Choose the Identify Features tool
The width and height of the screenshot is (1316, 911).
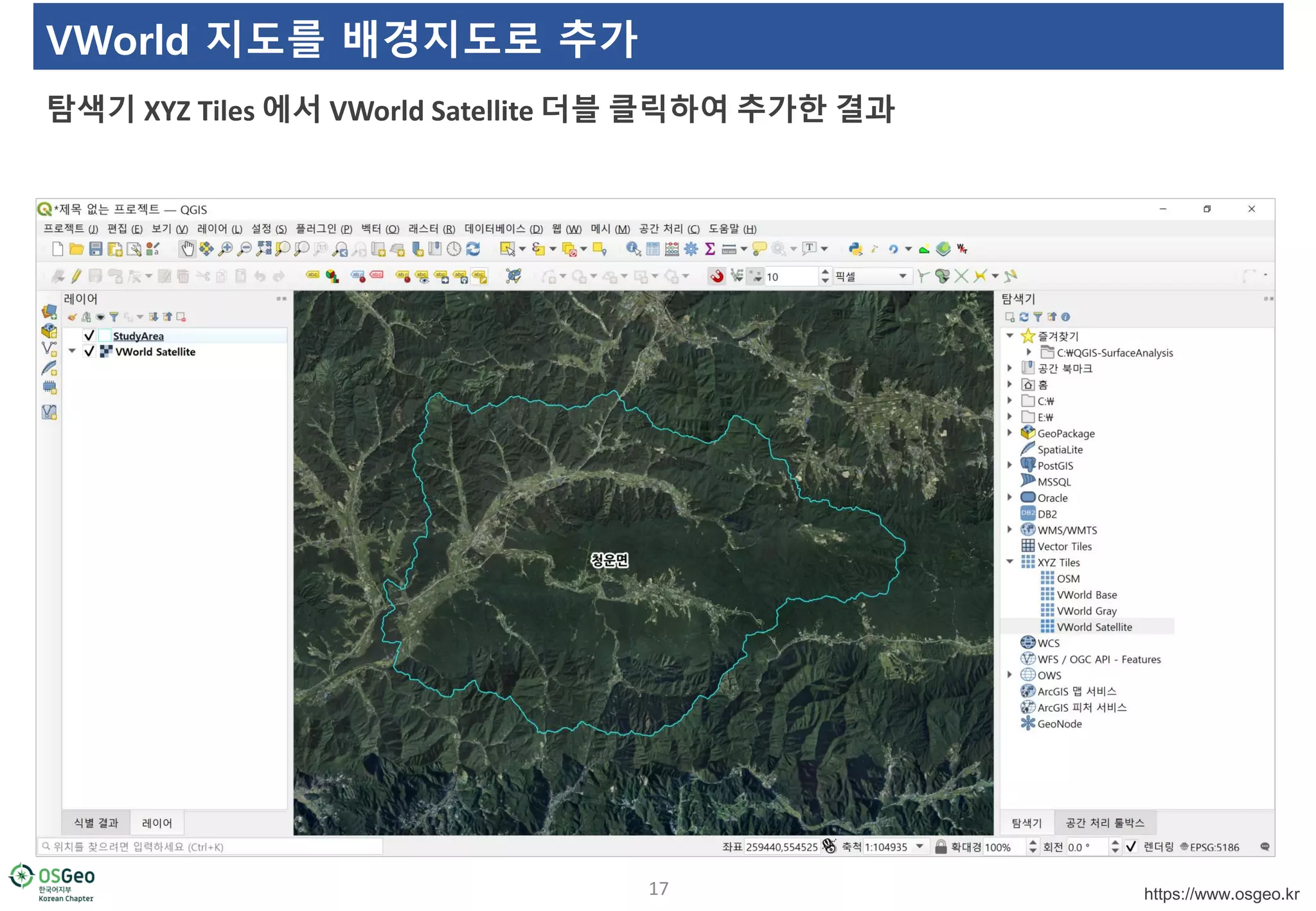[633, 249]
